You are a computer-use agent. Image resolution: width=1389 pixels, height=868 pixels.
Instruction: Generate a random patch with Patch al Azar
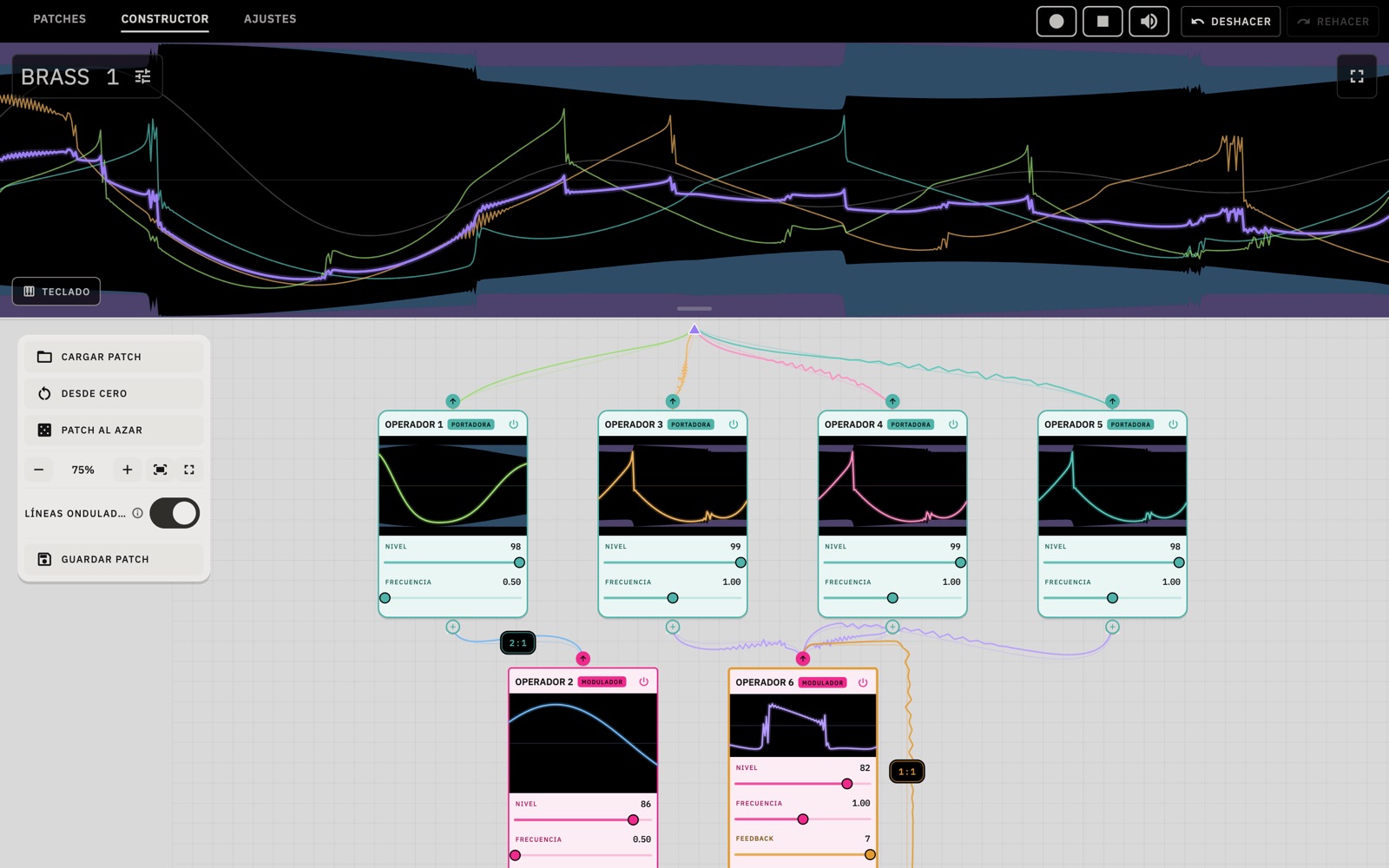[x=114, y=430]
